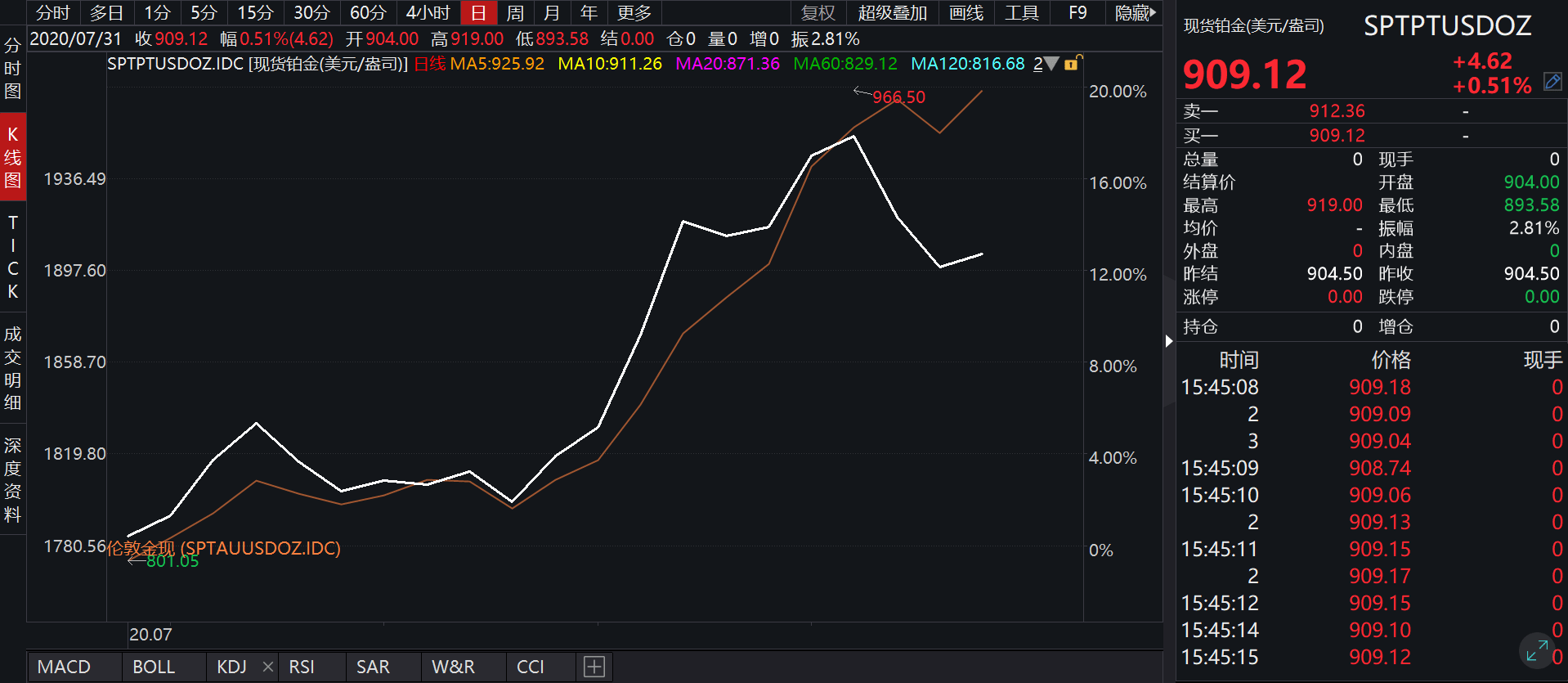Select the highlighted 日 daily period tab
1568x683 pixels.
tap(478, 13)
